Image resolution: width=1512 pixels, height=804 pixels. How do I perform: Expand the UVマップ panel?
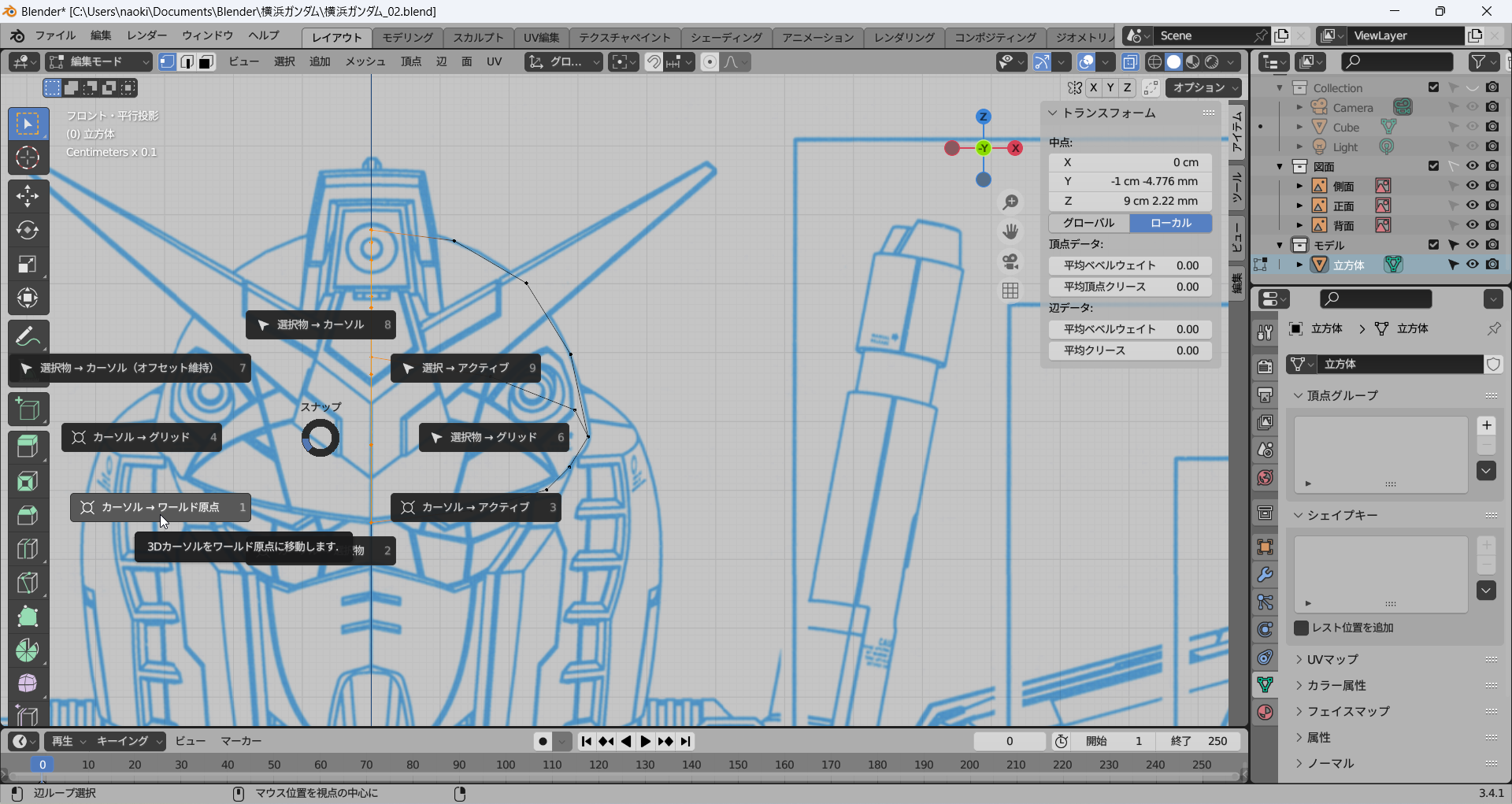1332,659
